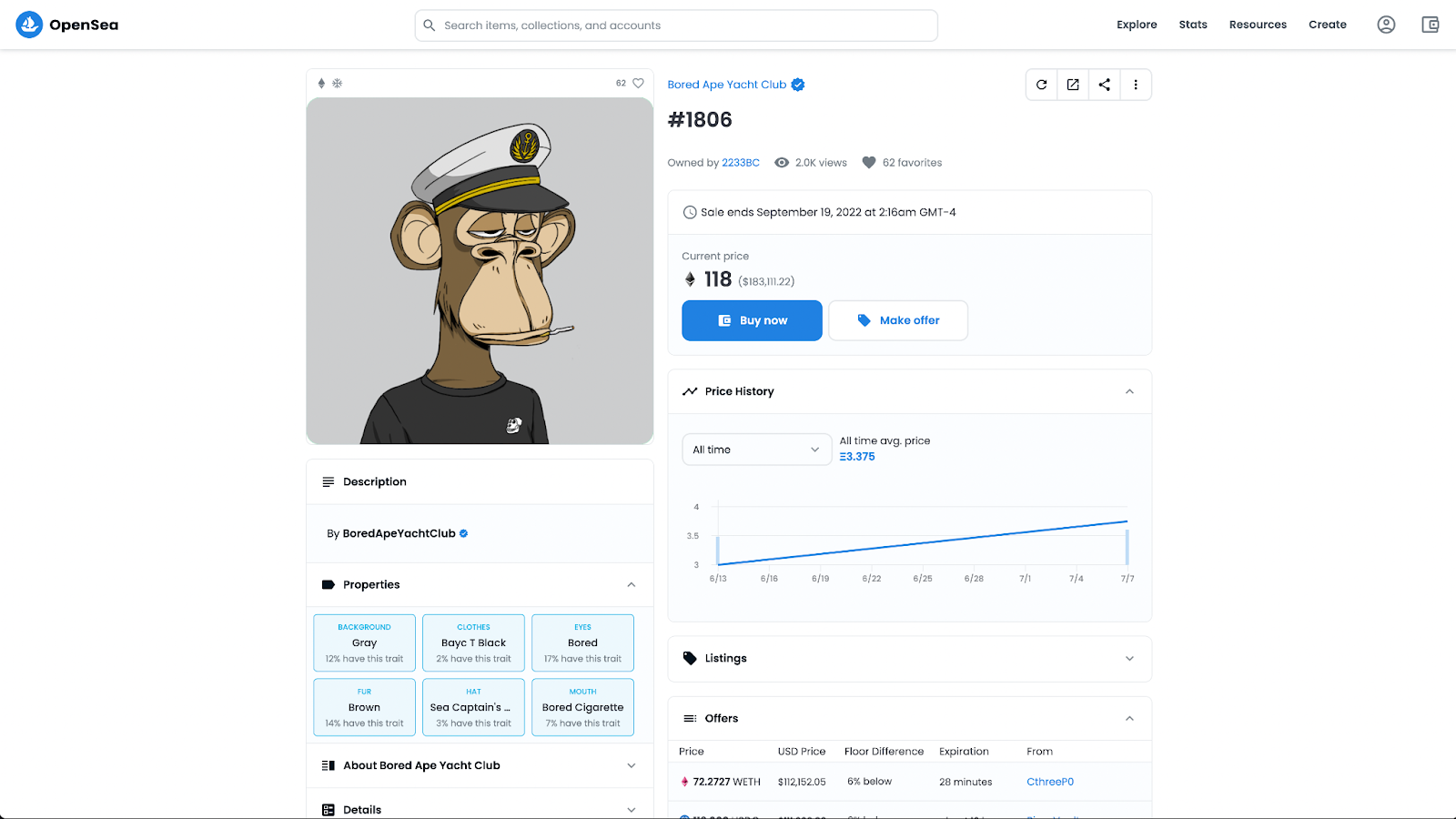The width and height of the screenshot is (1456, 819).
Task: Click the Expiration column header
Action: pos(964,752)
